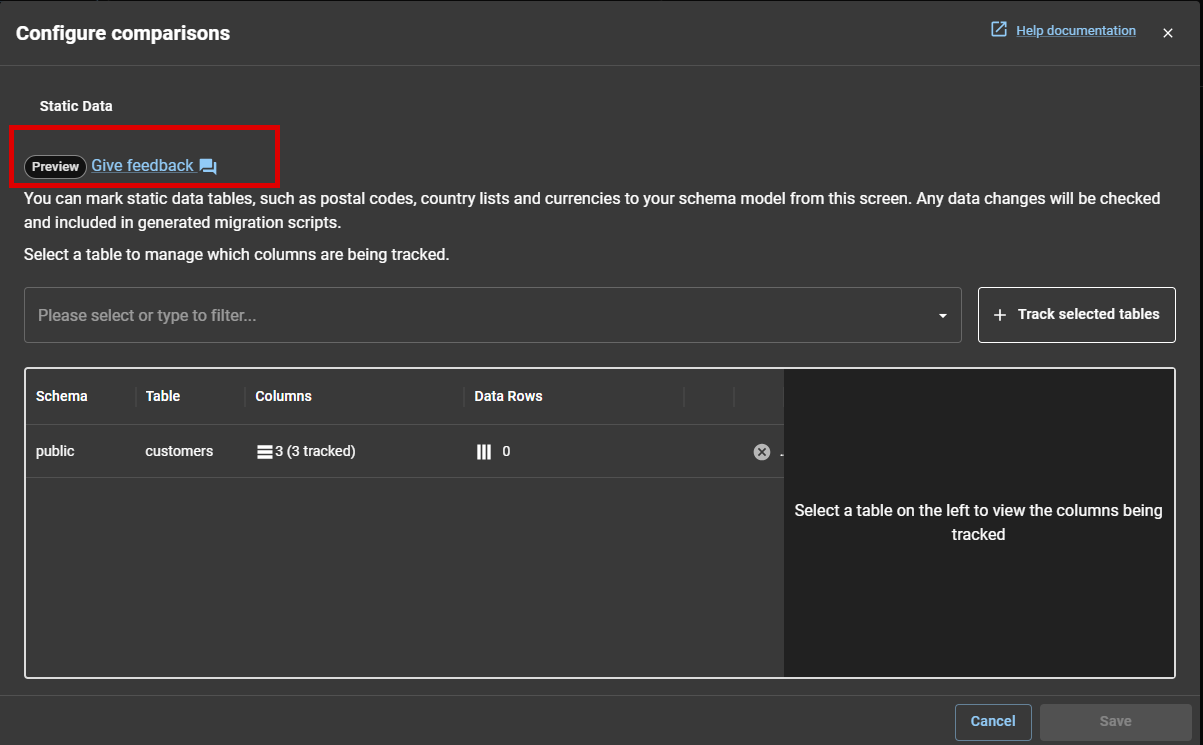Open the Help documentation link
Viewport: 1203px width, 745px height.
pyautogui.click(x=1075, y=31)
